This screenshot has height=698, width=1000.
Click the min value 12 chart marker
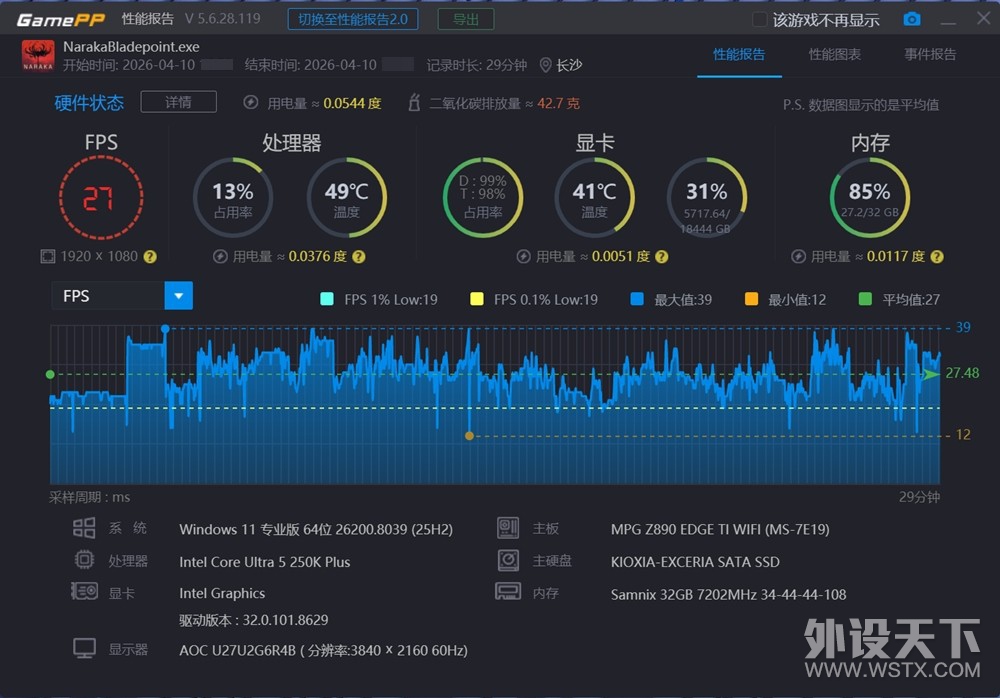coord(469,436)
